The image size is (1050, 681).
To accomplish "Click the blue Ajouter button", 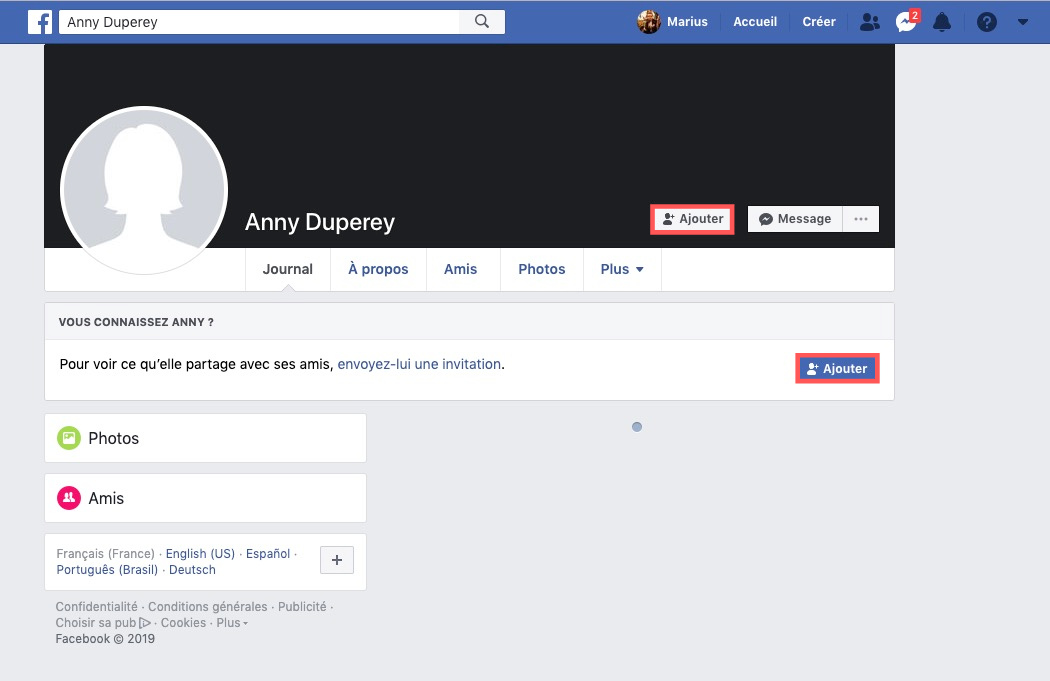I will [x=837, y=368].
